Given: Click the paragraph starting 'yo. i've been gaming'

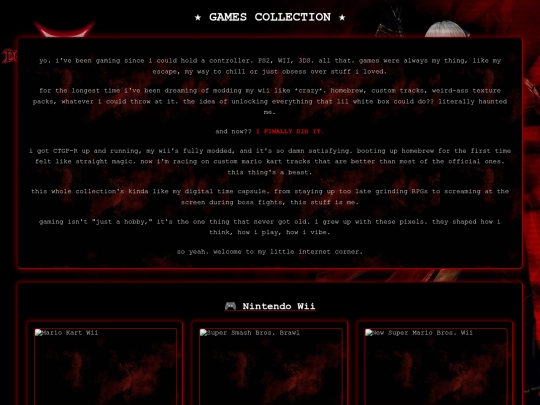Looking at the screenshot, I should click(270, 66).
